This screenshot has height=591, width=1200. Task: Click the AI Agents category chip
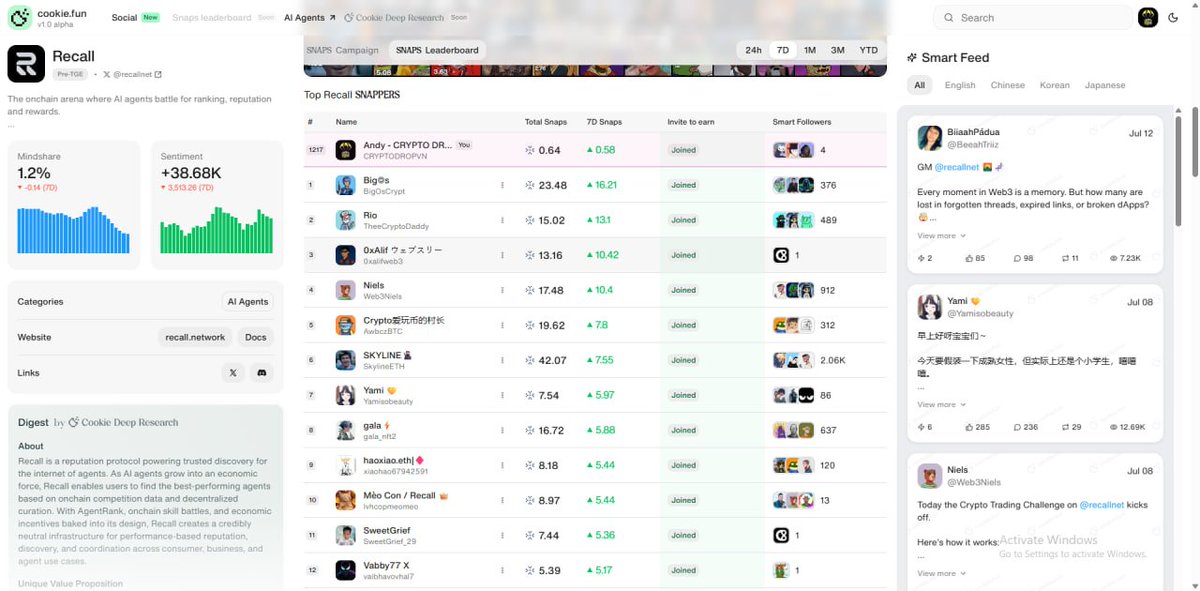248,301
